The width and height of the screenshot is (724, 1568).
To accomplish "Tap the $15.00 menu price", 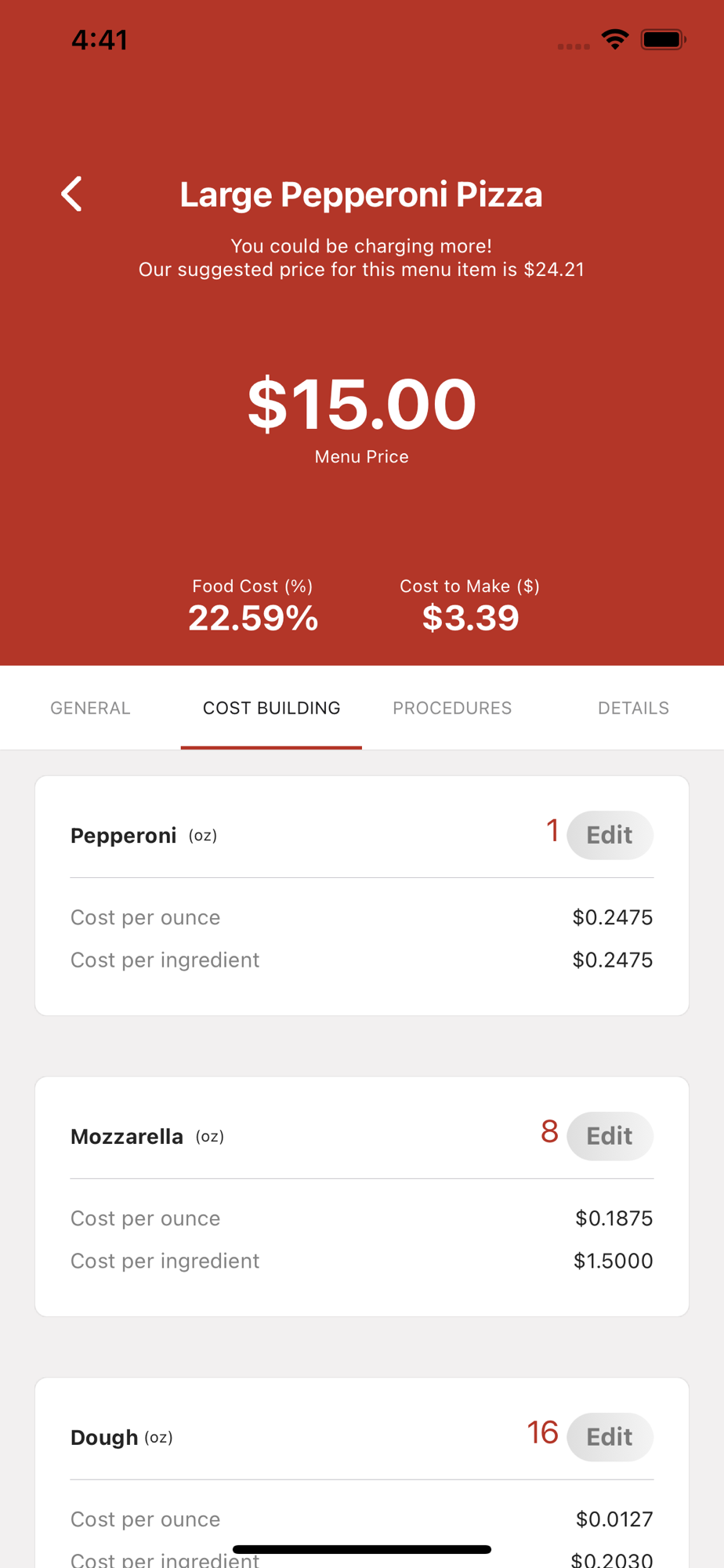I will coord(361,404).
